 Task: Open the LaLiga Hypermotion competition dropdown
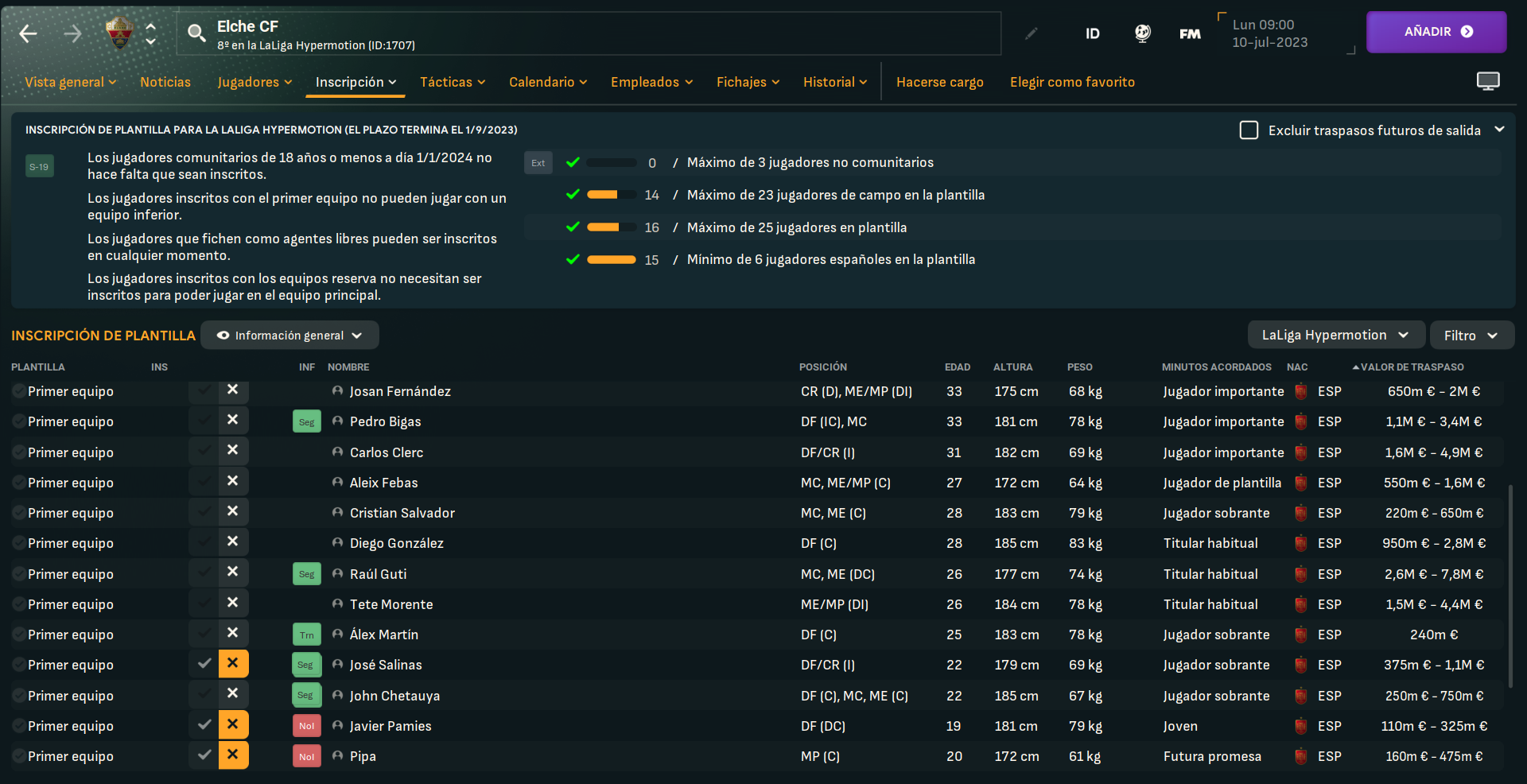(x=1335, y=335)
